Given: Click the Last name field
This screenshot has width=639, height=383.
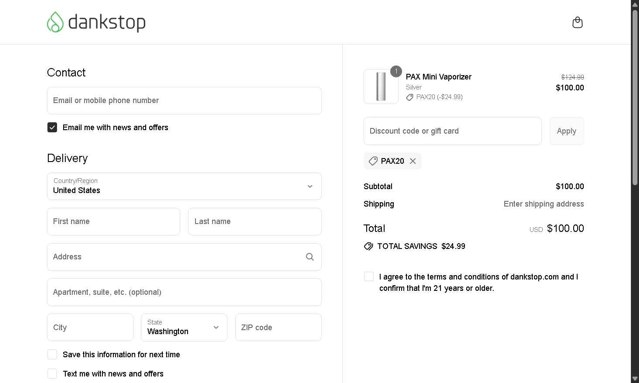Looking at the screenshot, I should (x=255, y=221).
